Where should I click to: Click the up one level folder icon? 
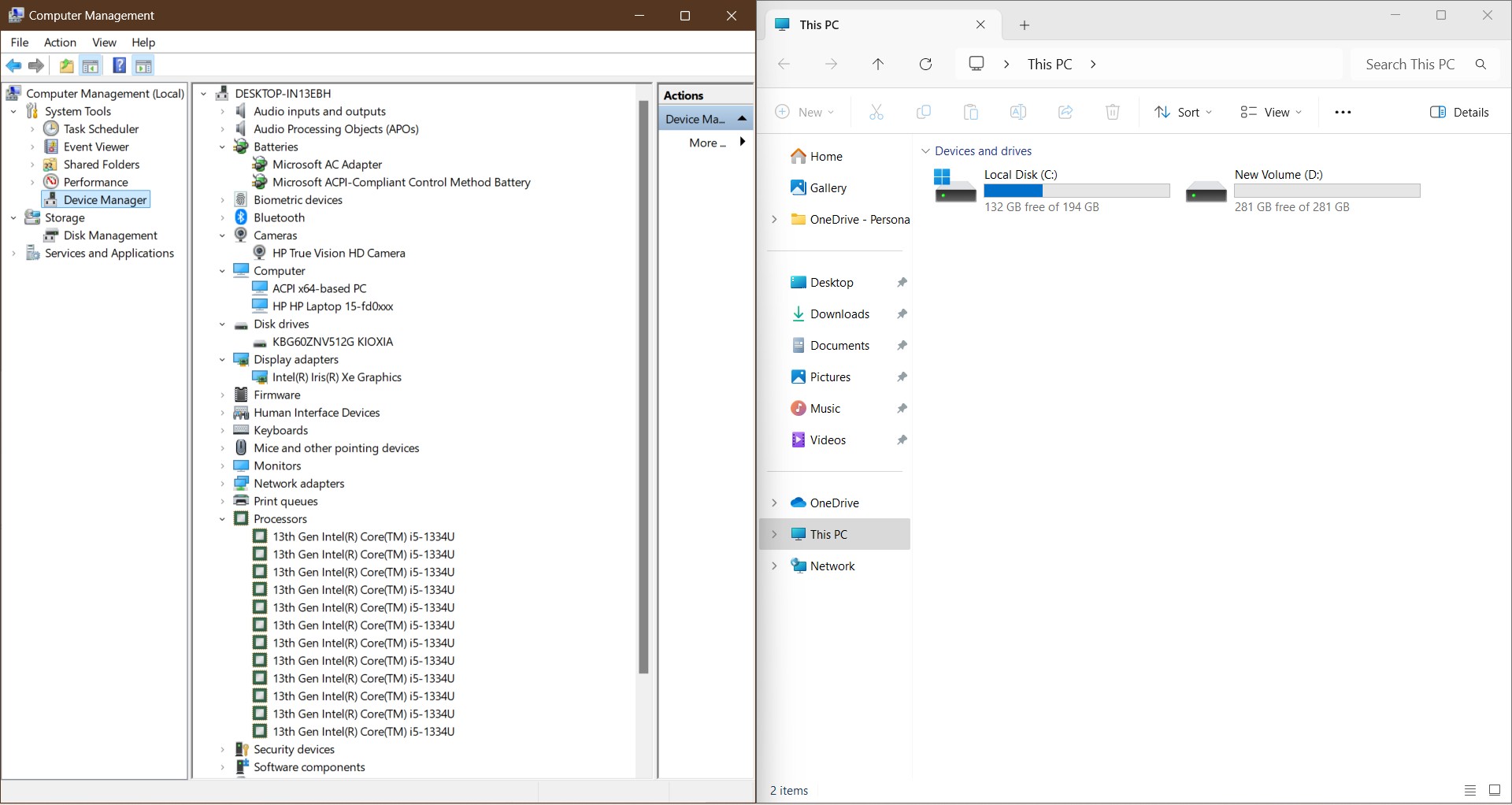pos(67,66)
